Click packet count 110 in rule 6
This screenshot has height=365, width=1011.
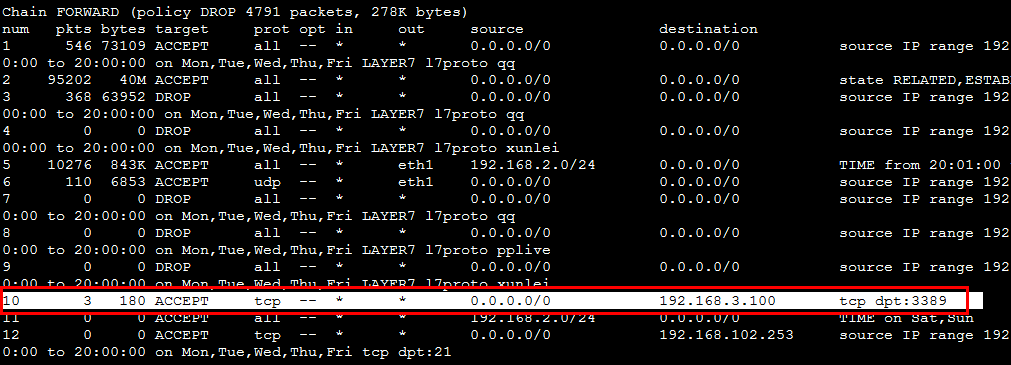tap(79, 182)
